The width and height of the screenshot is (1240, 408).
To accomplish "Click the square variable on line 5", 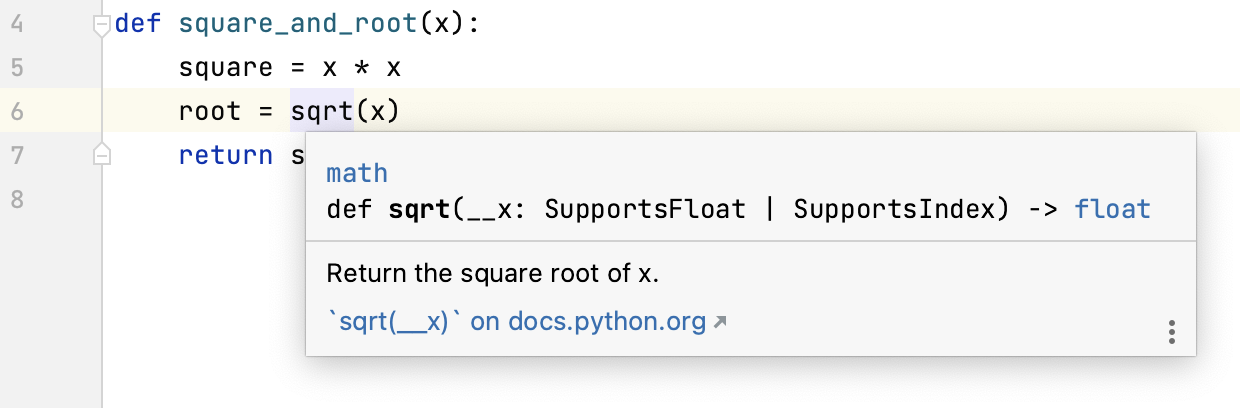I will [x=226, y=67].
